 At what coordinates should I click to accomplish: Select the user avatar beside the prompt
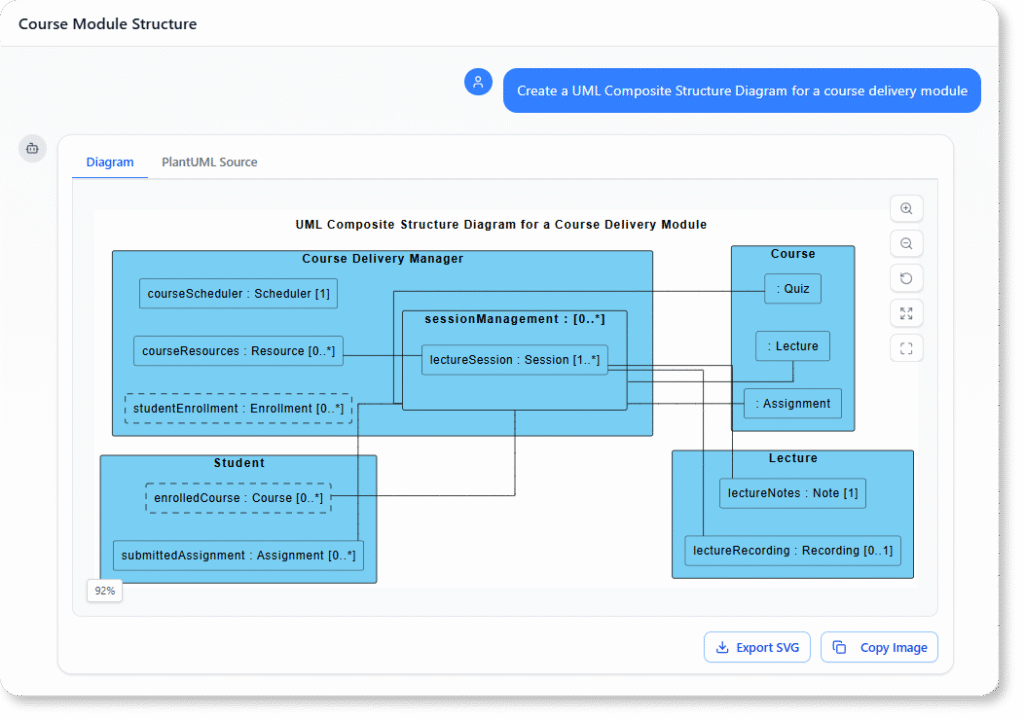478,82
